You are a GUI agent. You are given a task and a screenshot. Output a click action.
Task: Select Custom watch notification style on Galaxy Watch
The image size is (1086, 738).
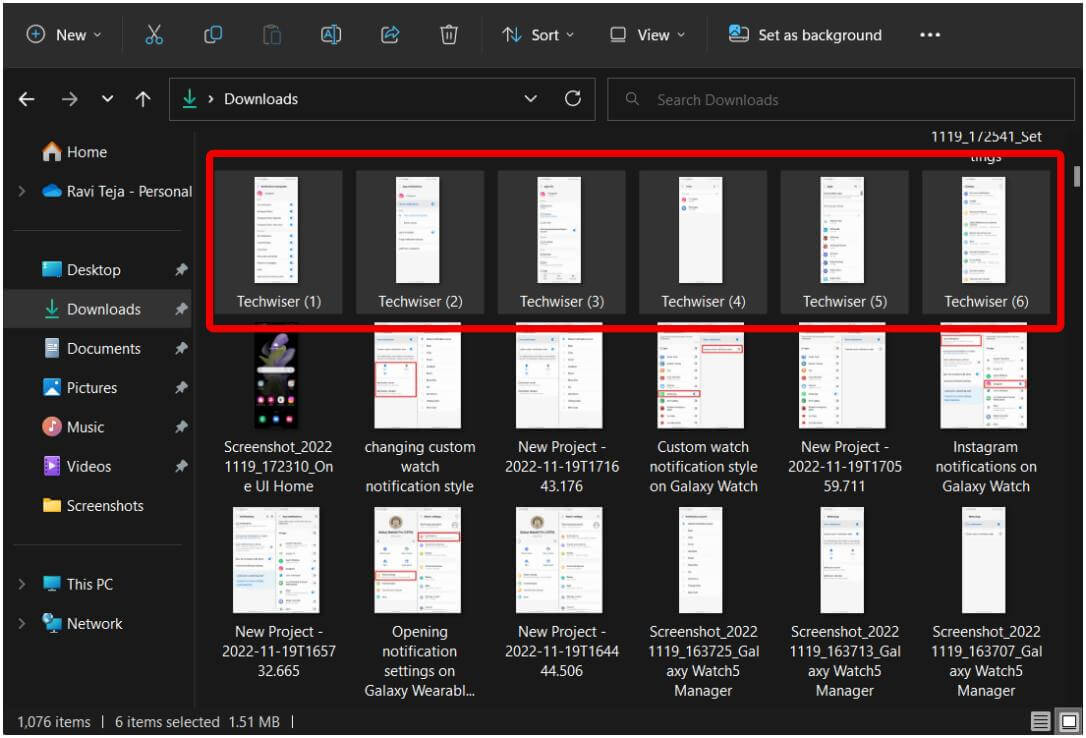click(703, 410)
